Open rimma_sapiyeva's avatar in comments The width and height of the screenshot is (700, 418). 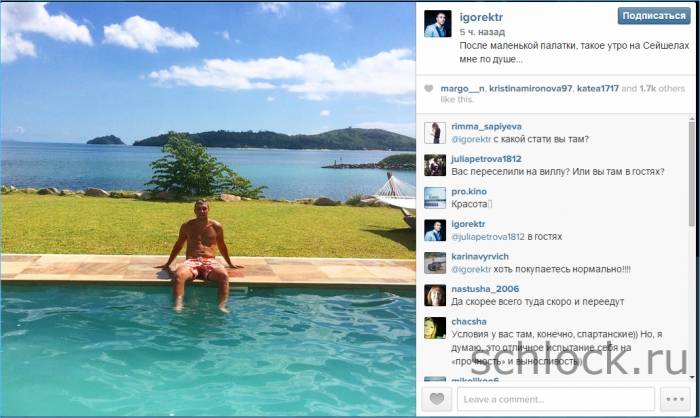pos(435,133)
